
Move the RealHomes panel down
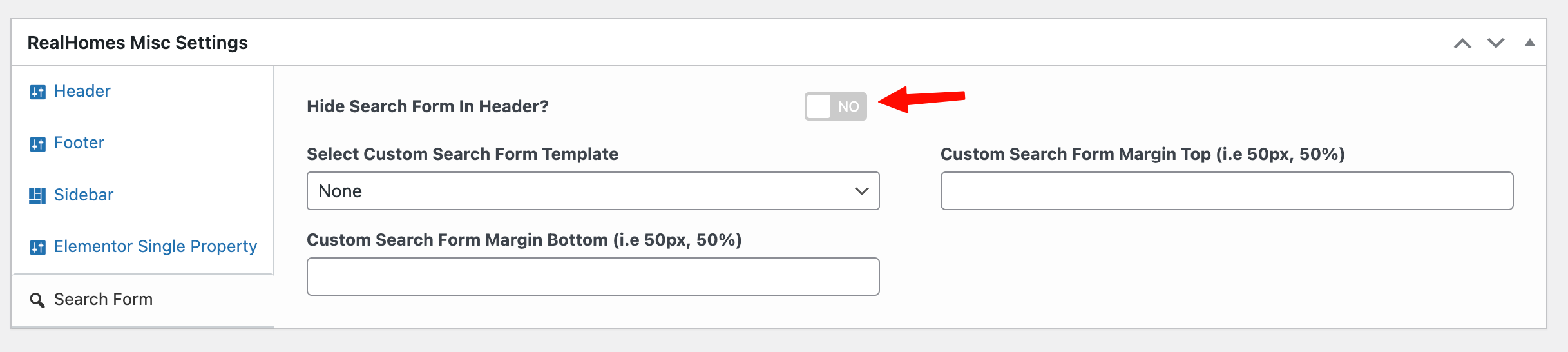pos(1496,43)
